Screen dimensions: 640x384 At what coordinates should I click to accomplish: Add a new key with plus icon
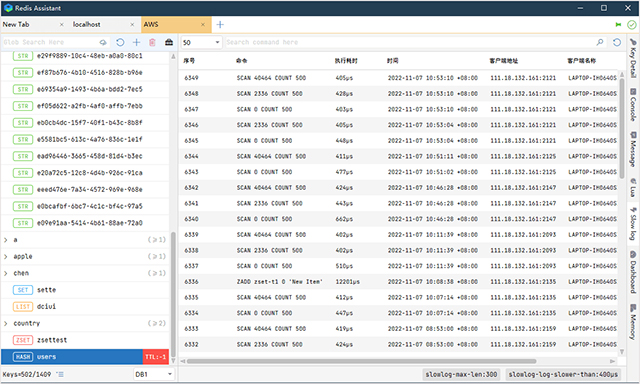tap(136, 42)
